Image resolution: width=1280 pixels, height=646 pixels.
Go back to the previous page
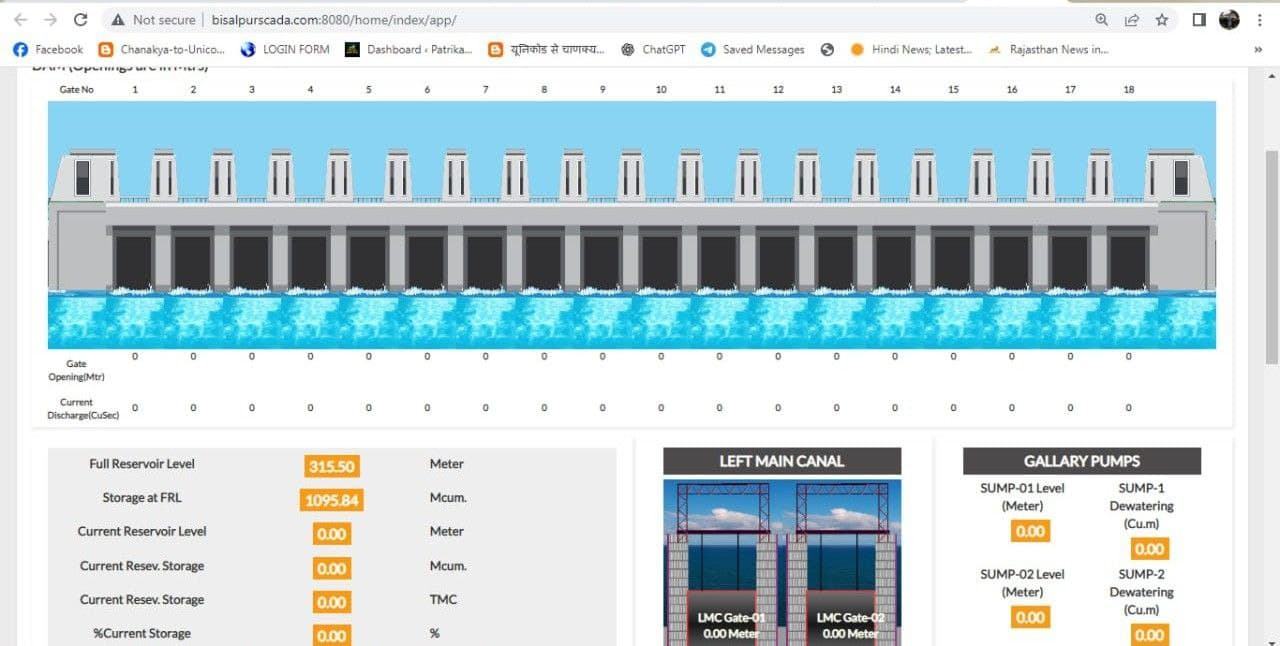pyautogui.click(x=21, y=20)
